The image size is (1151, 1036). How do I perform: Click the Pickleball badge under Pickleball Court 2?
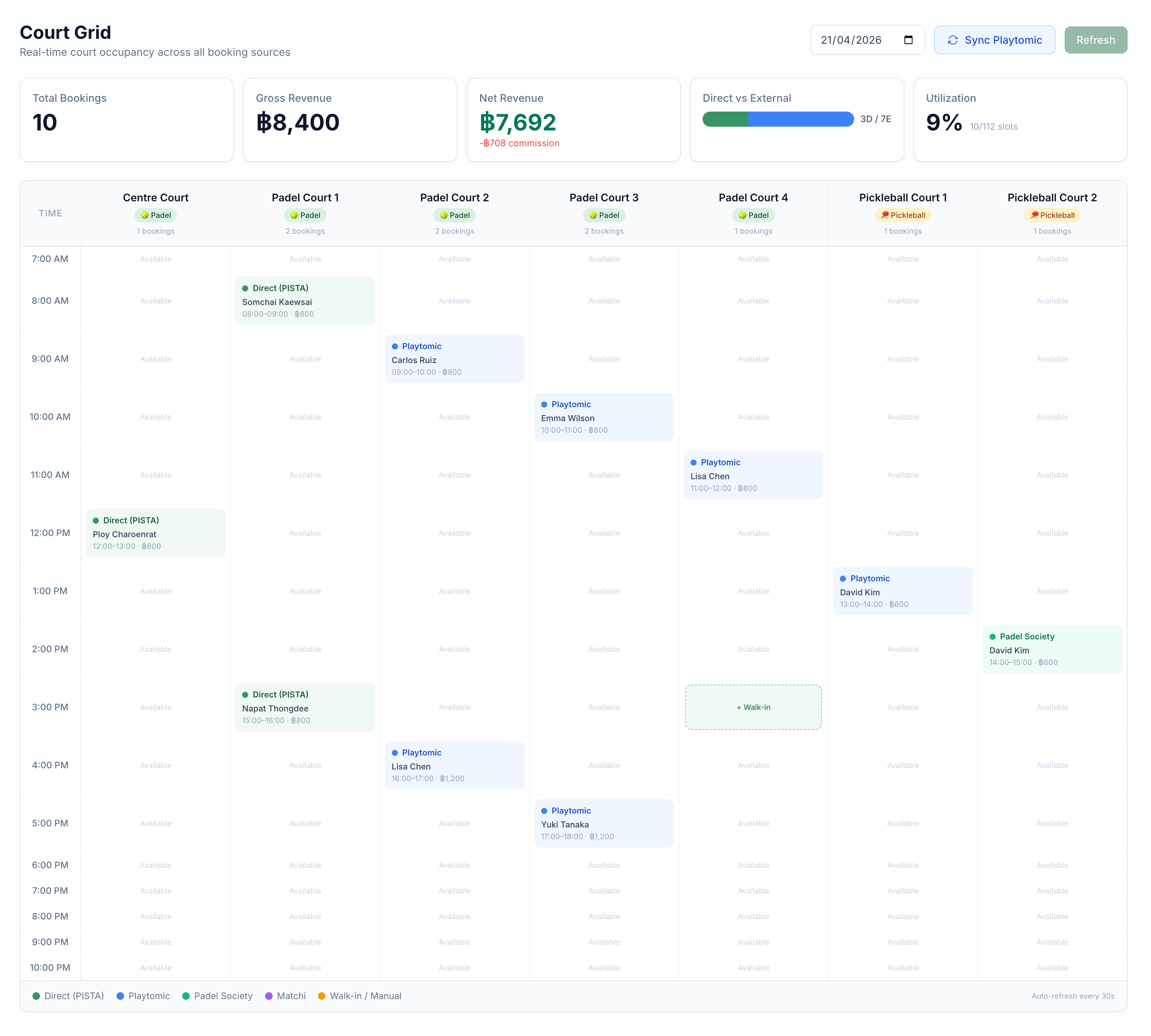click(1051, 215)
